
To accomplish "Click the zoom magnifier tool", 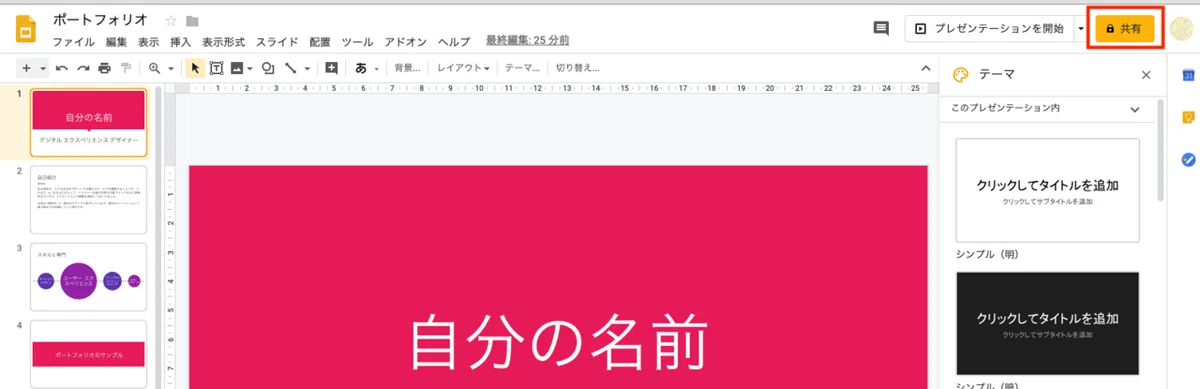I will (x=155, y=68).
